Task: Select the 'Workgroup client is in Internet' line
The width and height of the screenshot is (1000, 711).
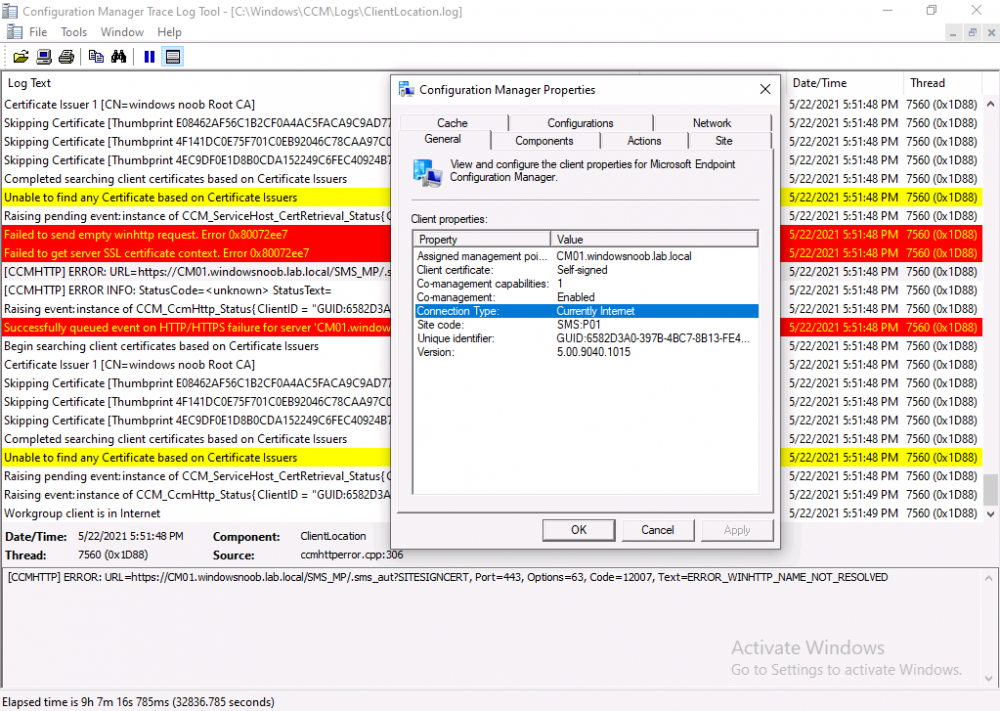Action: click(x=196, y=513)
